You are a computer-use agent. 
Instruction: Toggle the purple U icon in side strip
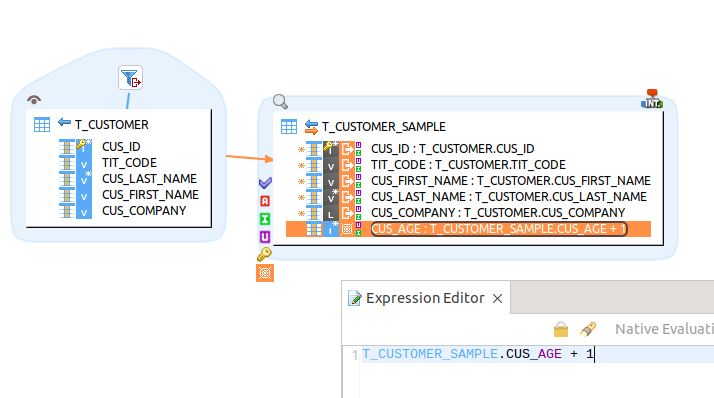[265, 237]
